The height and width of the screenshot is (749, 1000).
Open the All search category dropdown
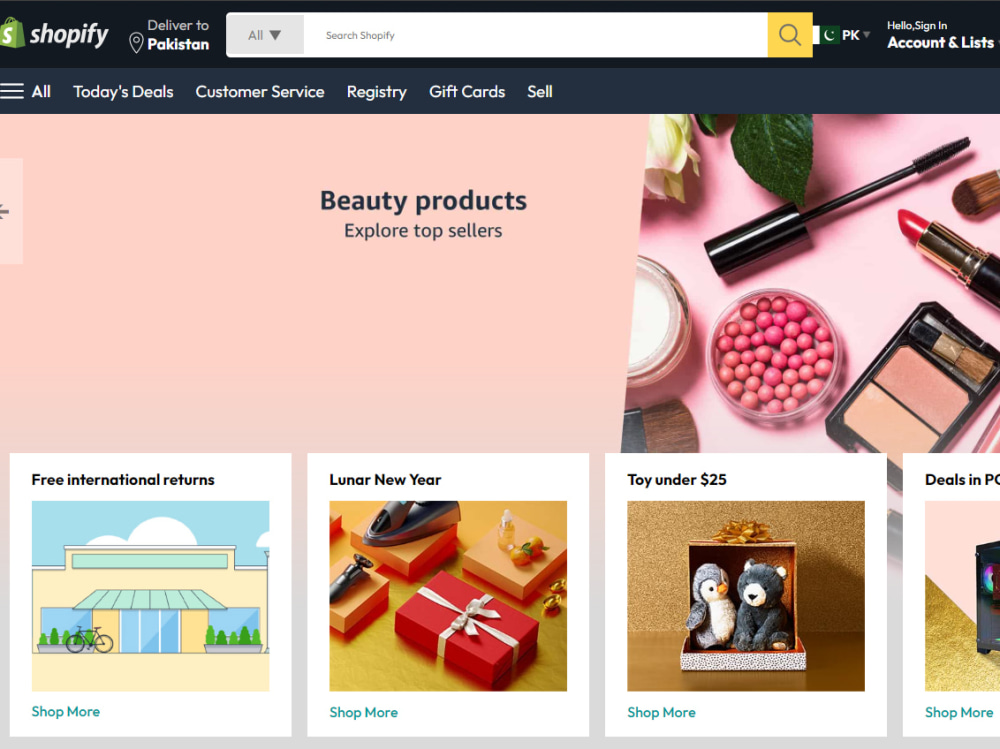pyautogui.click(x=265, y=35)
